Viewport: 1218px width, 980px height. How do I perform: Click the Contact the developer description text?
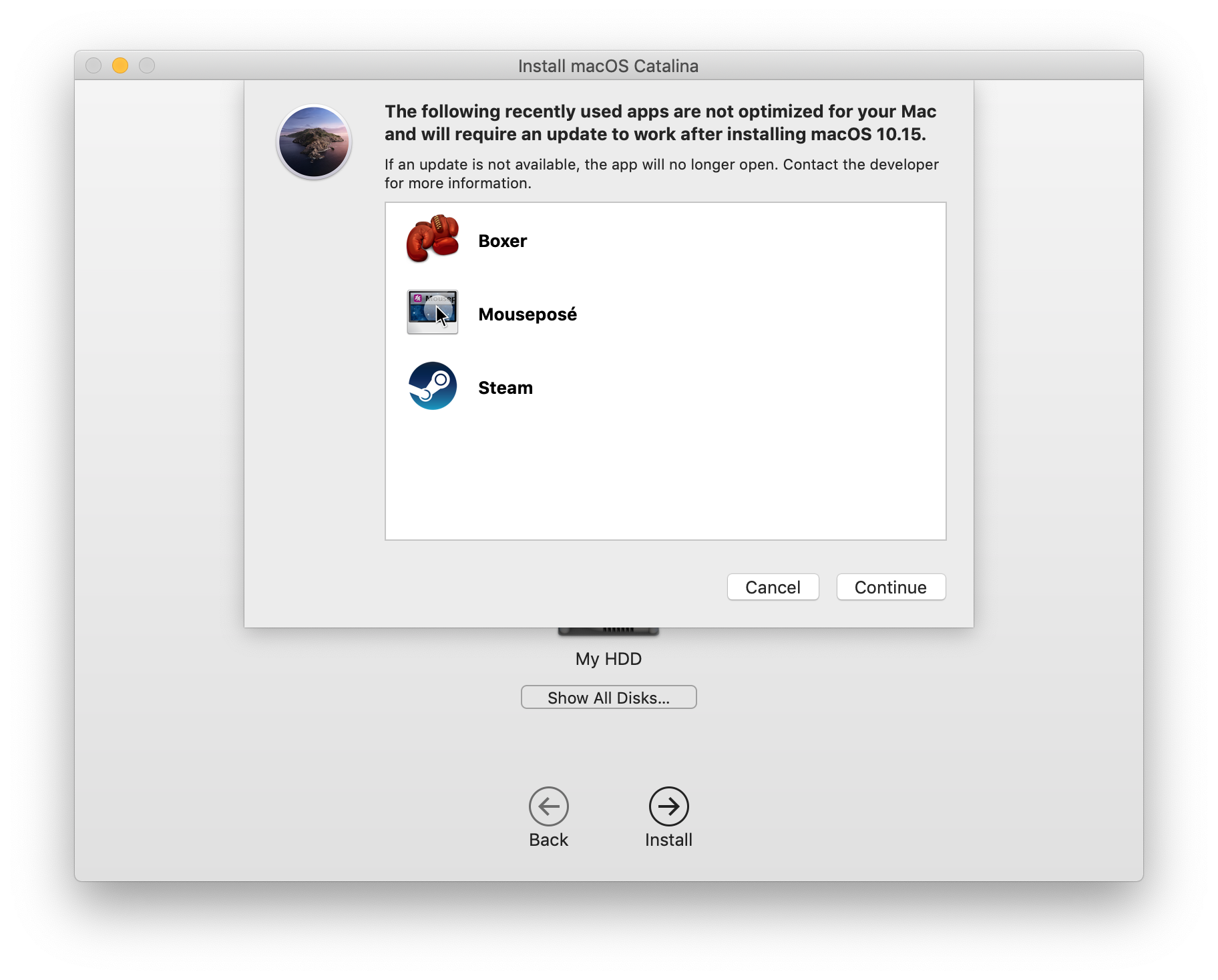coord(662,174)
